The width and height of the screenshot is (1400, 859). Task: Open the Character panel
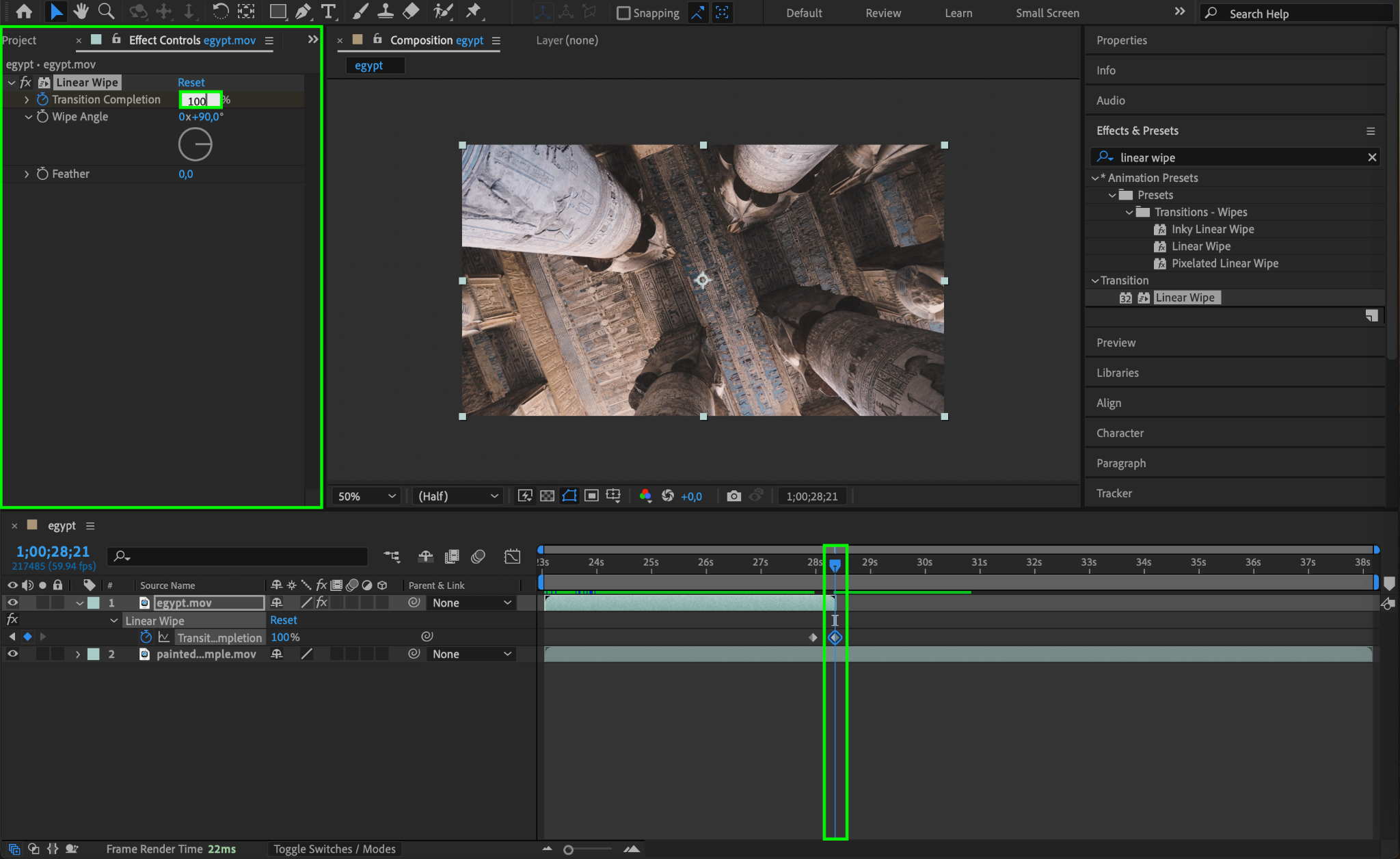point(1120,433)
